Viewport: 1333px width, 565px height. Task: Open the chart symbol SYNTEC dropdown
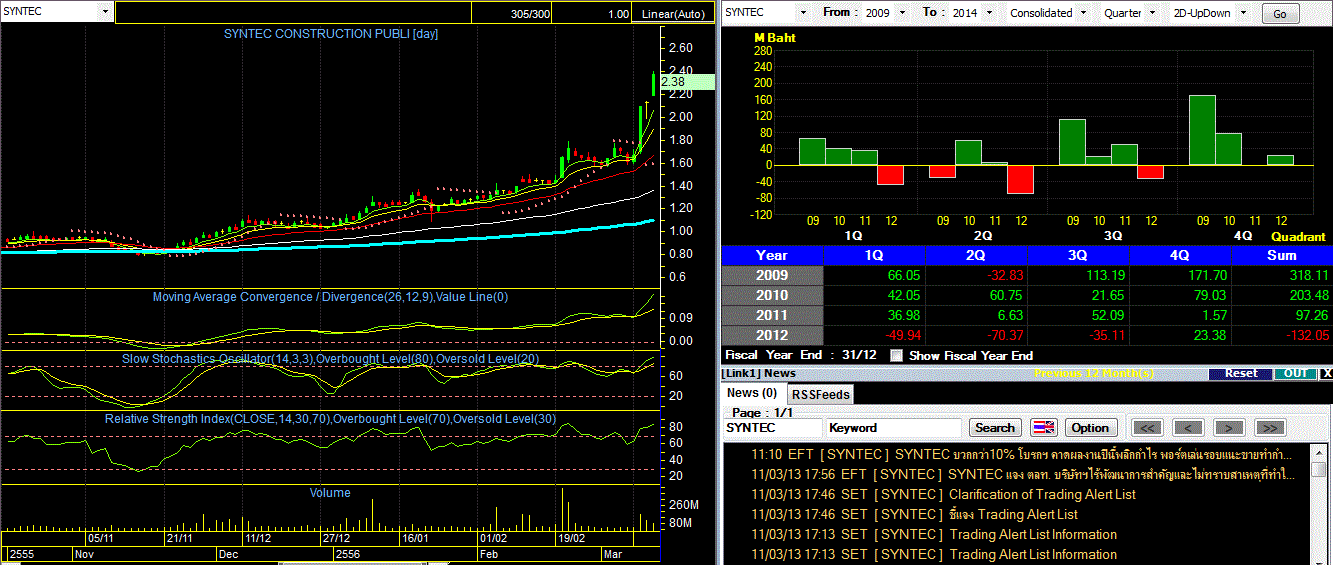[105, 12]
